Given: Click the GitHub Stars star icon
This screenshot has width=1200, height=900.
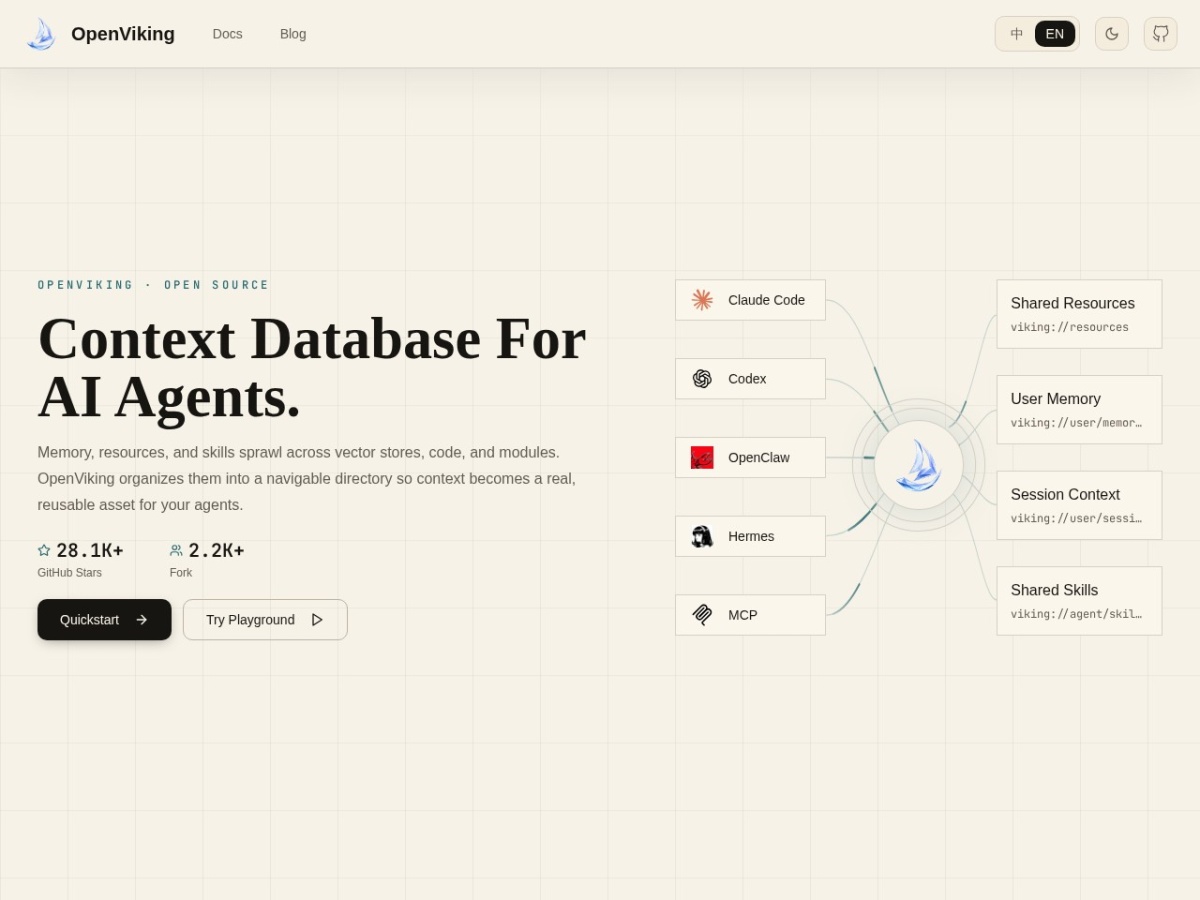Looking at the screenshot, I should click(x=44, y=550).
